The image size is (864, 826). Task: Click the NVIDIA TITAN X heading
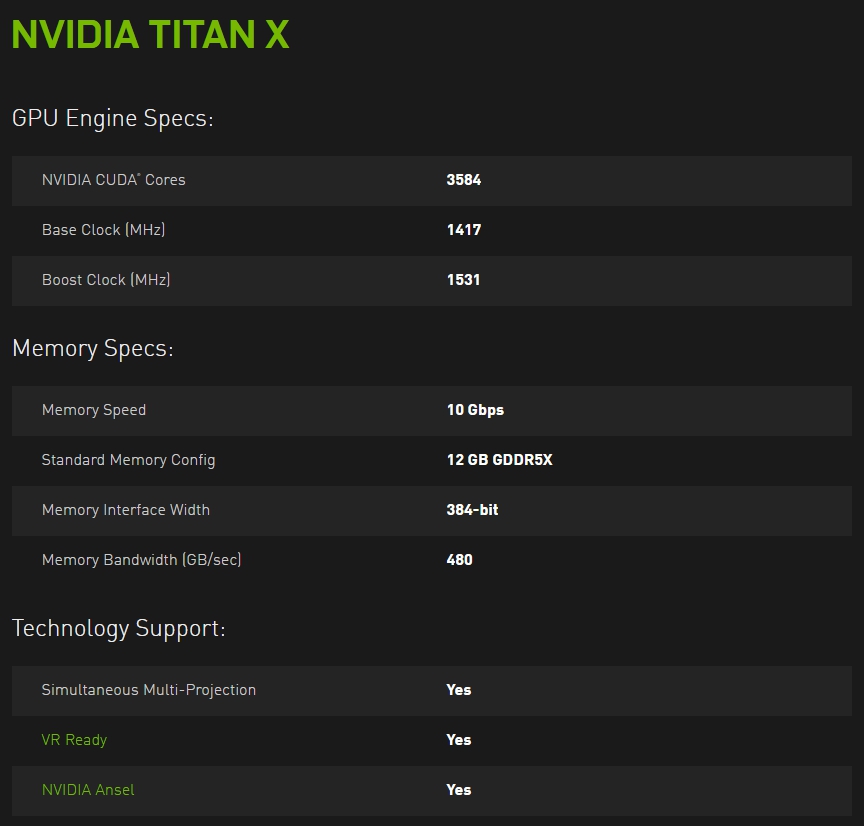point(150,34)
